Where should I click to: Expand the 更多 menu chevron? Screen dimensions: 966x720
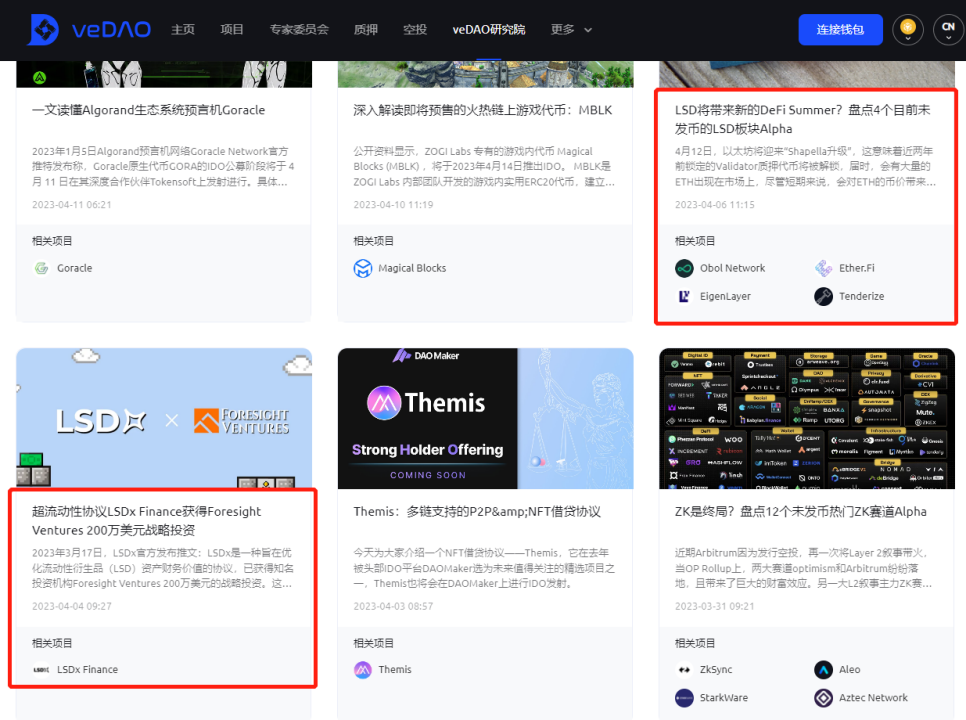(588, 30)
